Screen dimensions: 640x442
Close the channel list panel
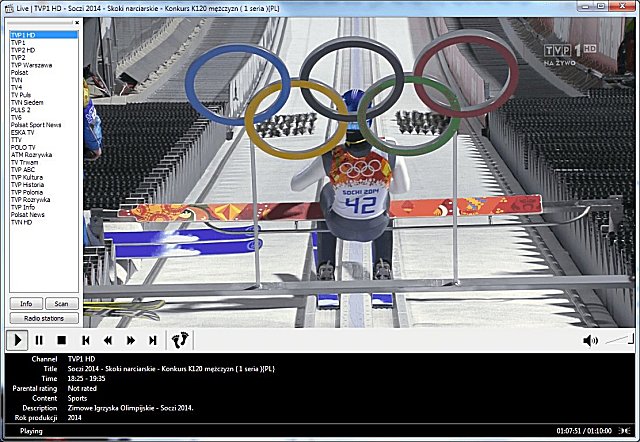pos(77,22)
